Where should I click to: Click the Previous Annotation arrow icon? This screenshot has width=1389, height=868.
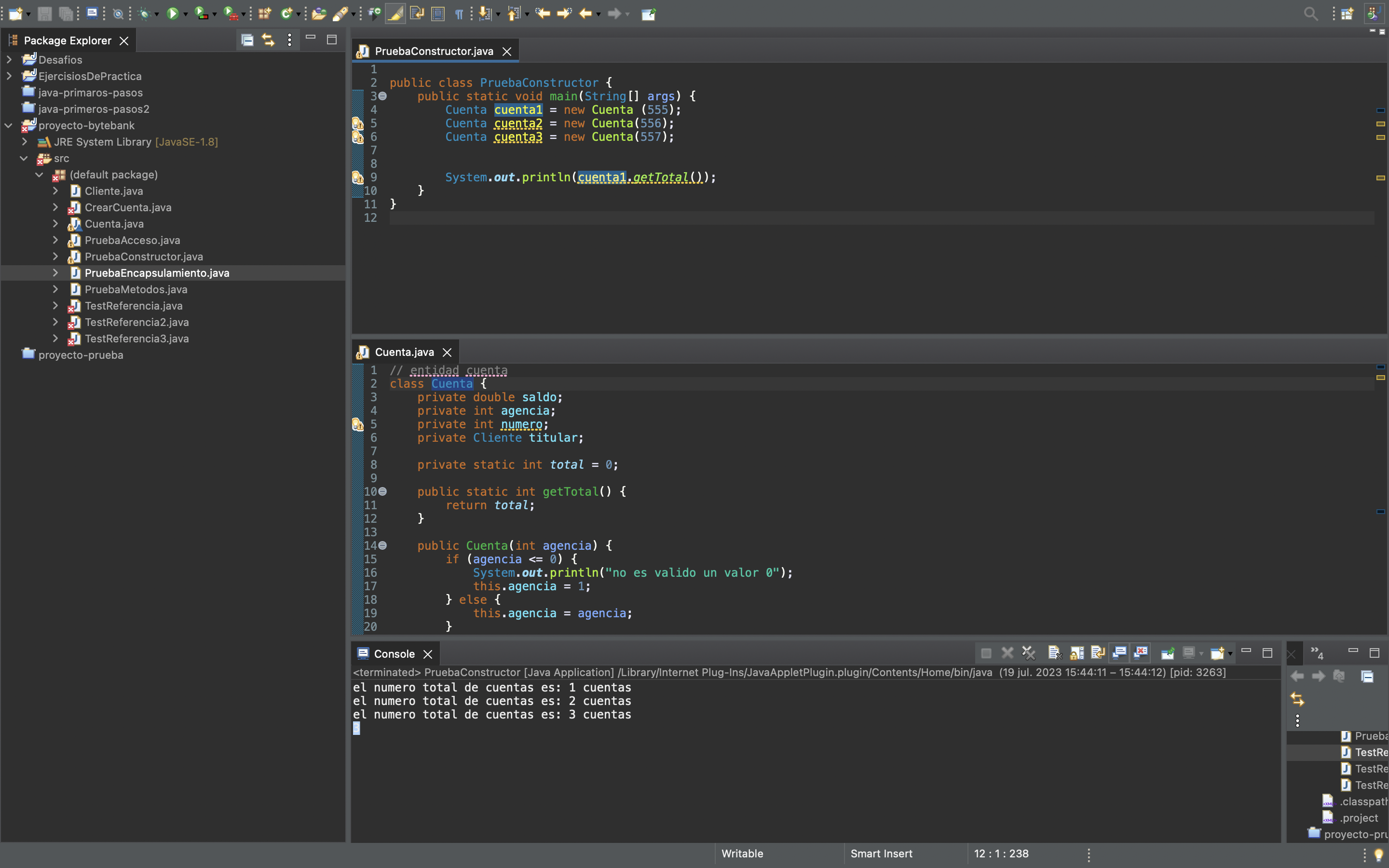(x=514, y=14)
